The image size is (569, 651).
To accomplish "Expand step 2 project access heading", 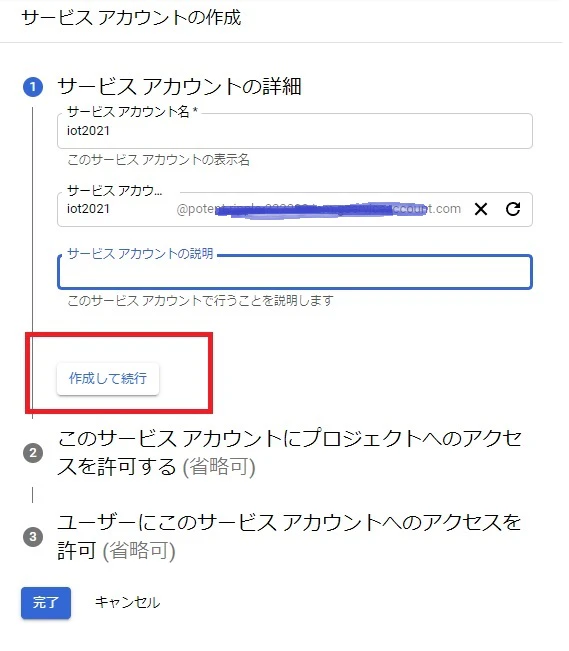I will click(289, 453).
